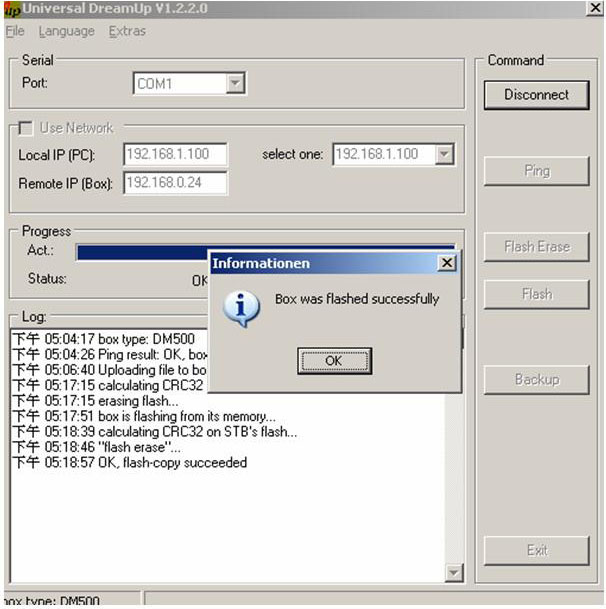Screen dimensions: 606x609
Task: Click the Local IP (PC) field
Action: pyautogui.click(x=175, y=154)
